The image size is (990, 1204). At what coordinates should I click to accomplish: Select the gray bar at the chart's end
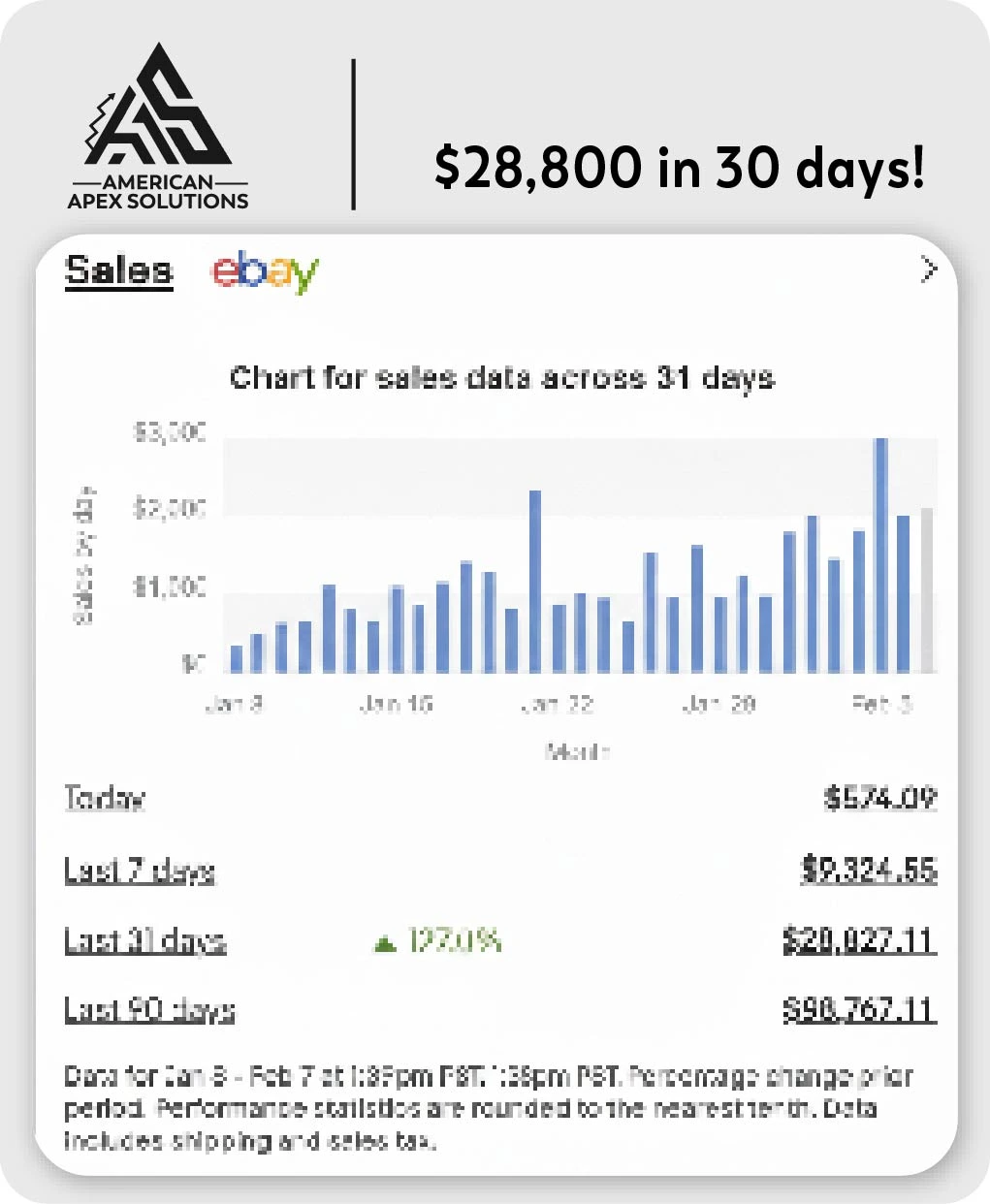point(926,589)
